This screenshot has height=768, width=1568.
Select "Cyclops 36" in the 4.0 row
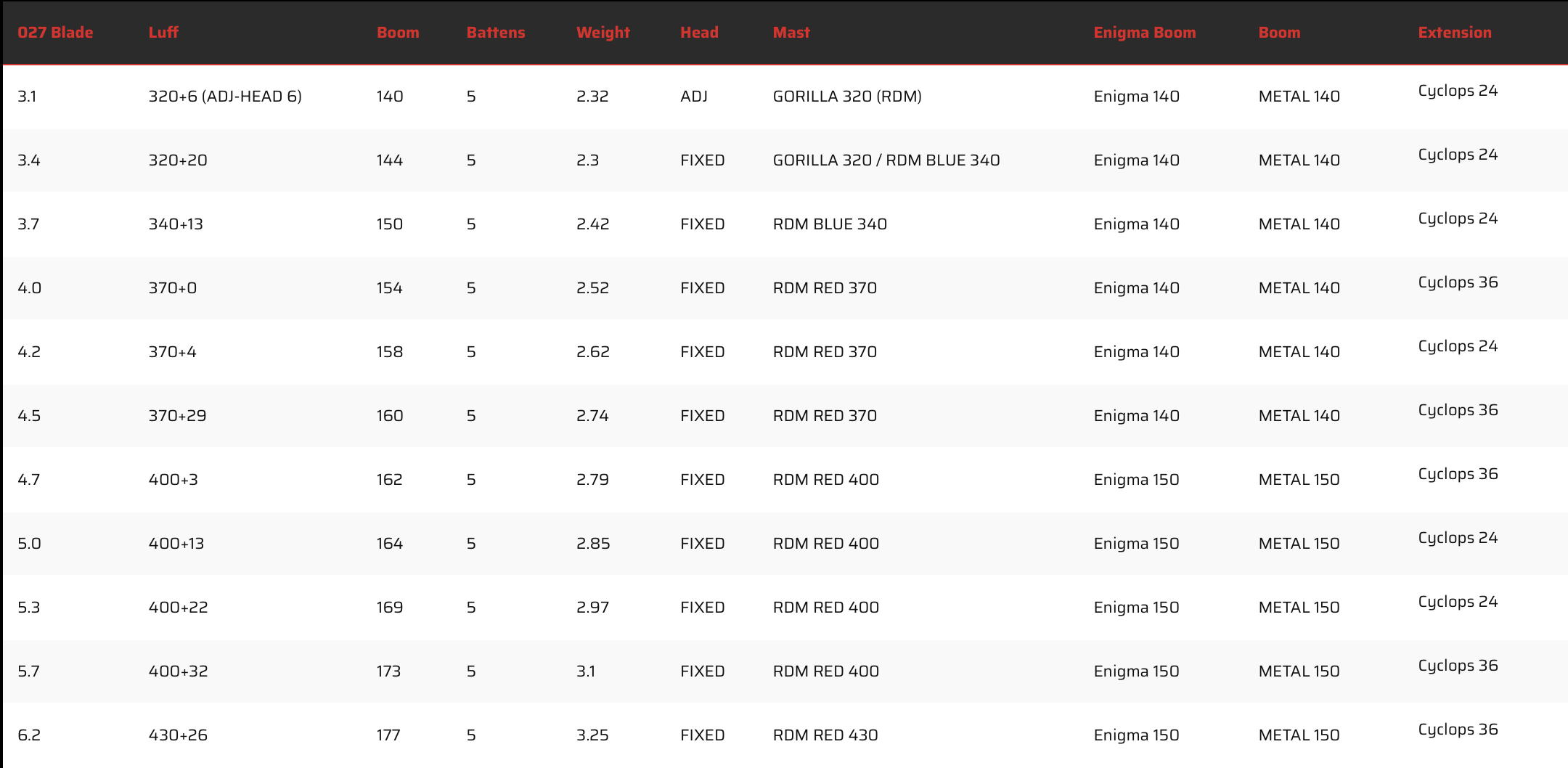coord(1458,282)
